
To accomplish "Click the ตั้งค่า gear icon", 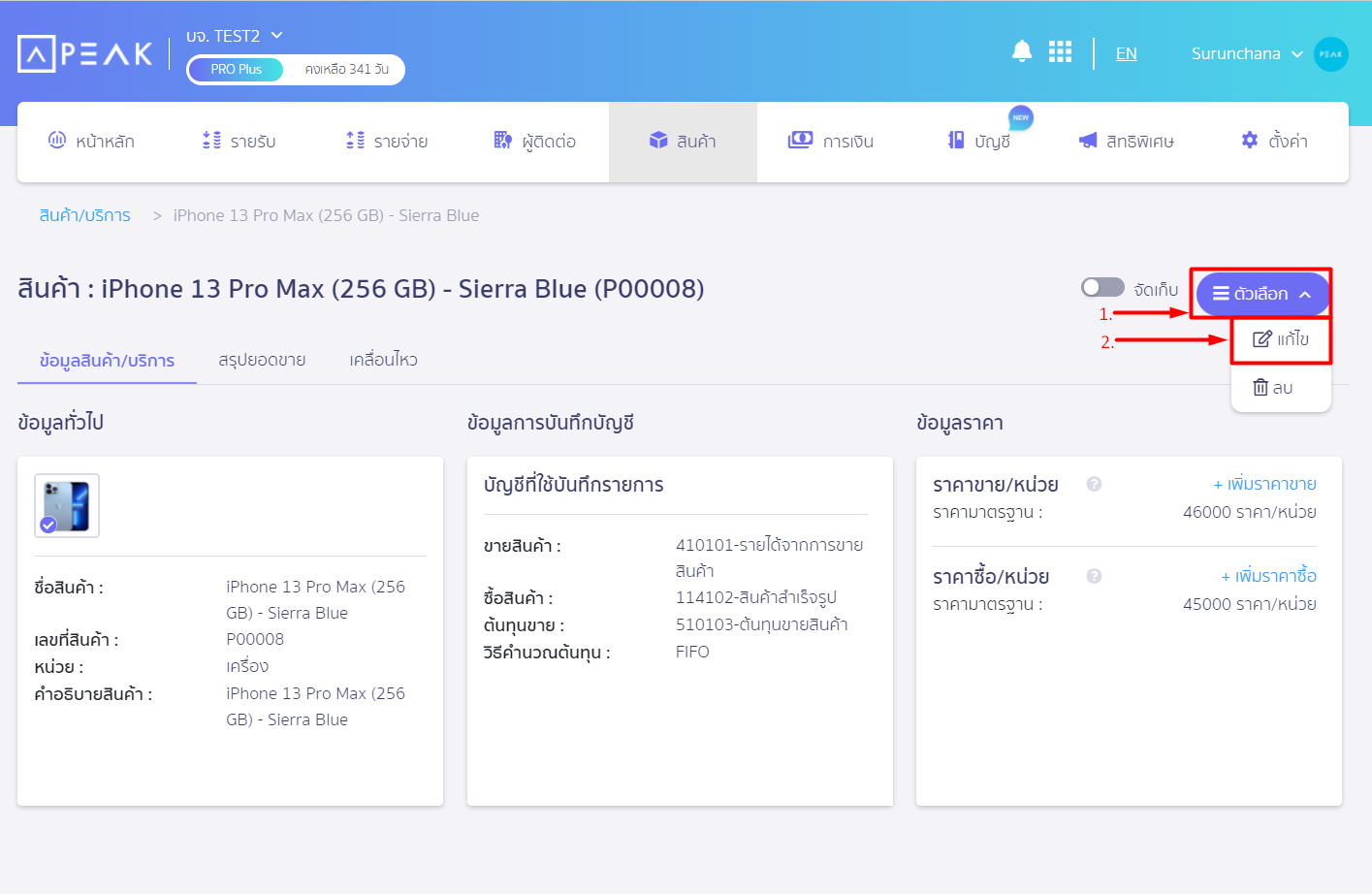I will coord(1250,140).
